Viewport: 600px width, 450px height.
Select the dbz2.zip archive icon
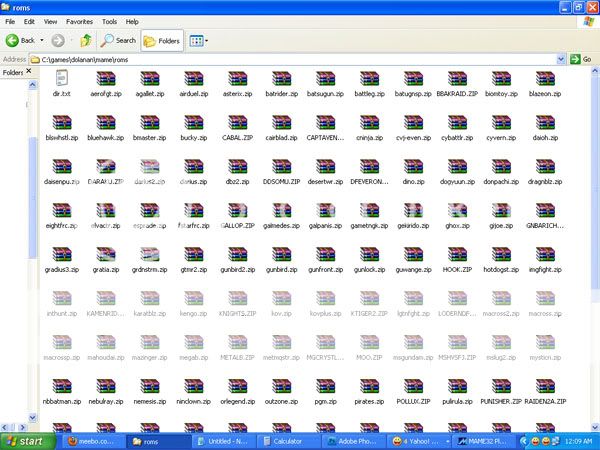click(x=238, y=166)
